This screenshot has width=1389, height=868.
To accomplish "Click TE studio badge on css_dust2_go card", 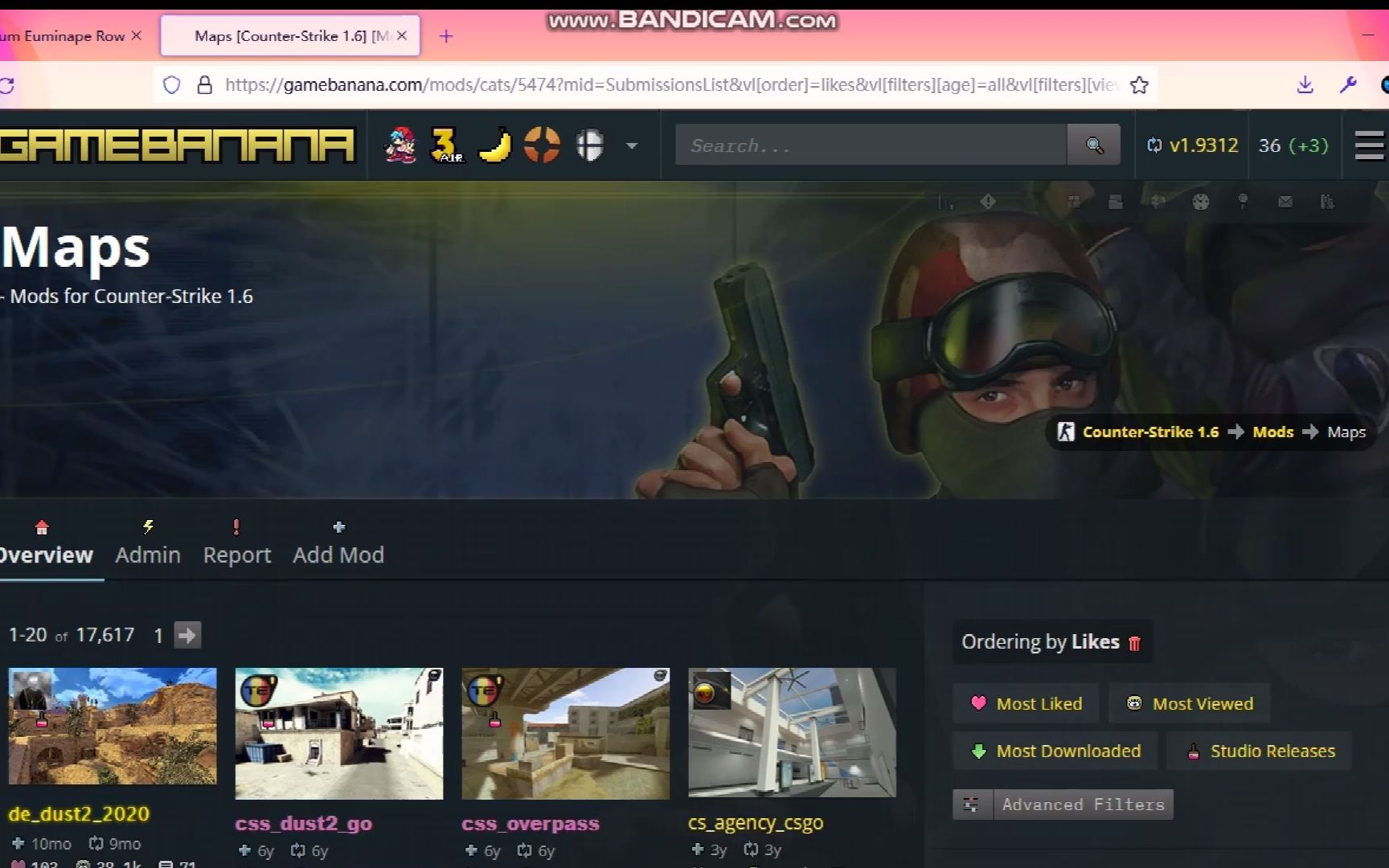I will coord(258,690).
